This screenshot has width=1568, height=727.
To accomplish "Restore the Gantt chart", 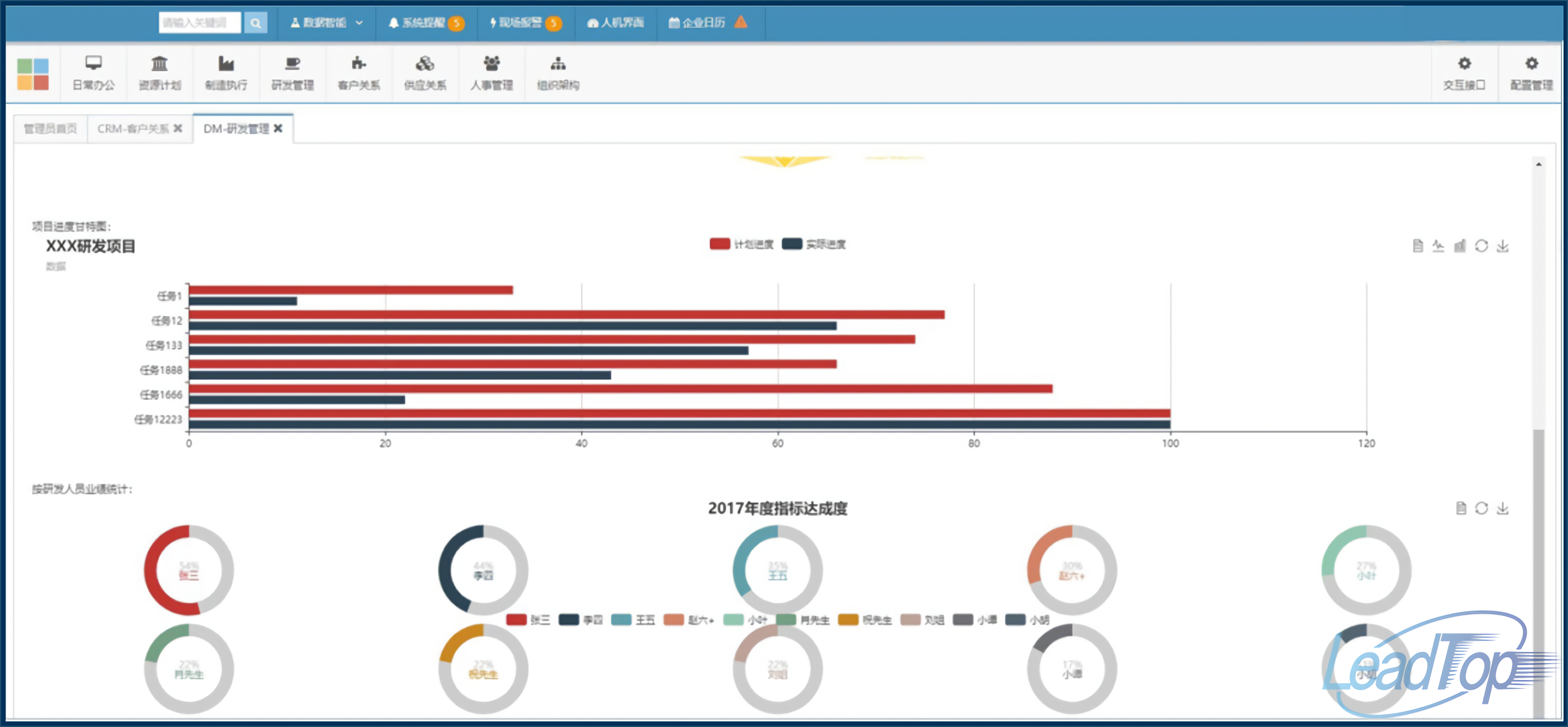I will pos(1481,246).
